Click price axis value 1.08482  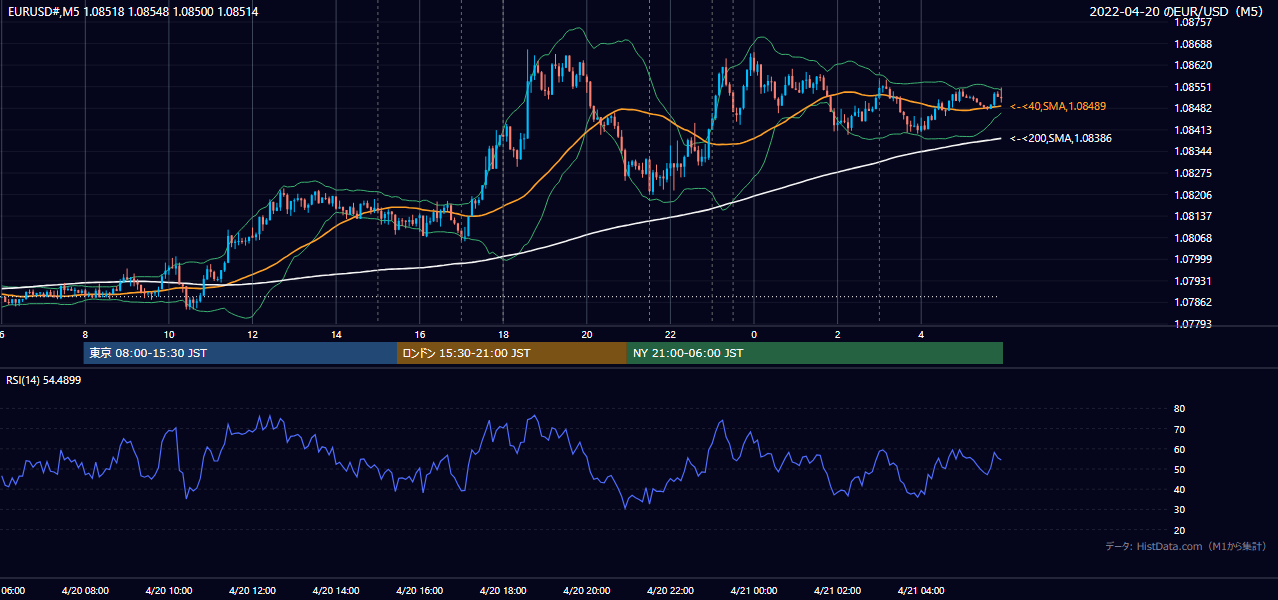pos(1193,108)
